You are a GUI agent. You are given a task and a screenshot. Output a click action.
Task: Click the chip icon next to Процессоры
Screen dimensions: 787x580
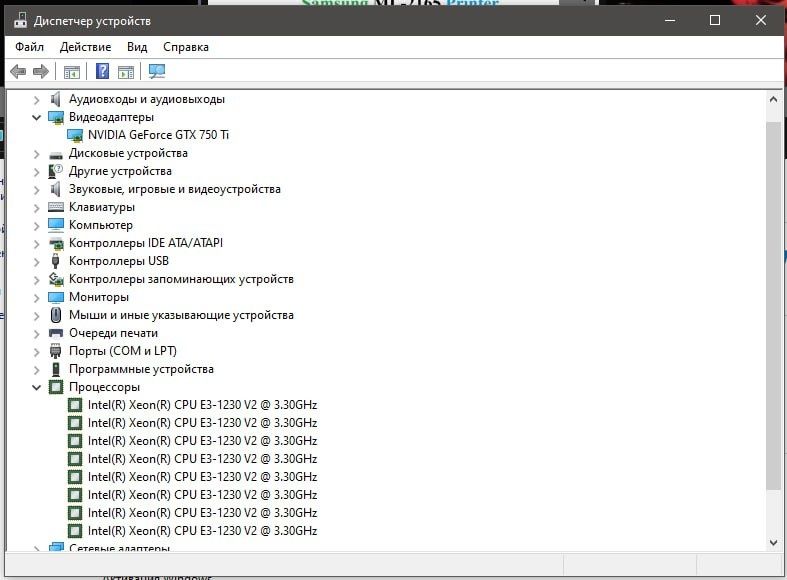tap(56, 387)
